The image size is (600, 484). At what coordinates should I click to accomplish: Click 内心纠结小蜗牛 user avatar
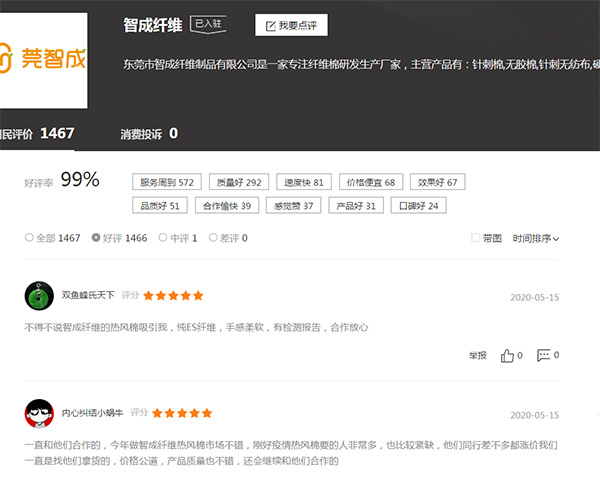[x=39, y=413]
